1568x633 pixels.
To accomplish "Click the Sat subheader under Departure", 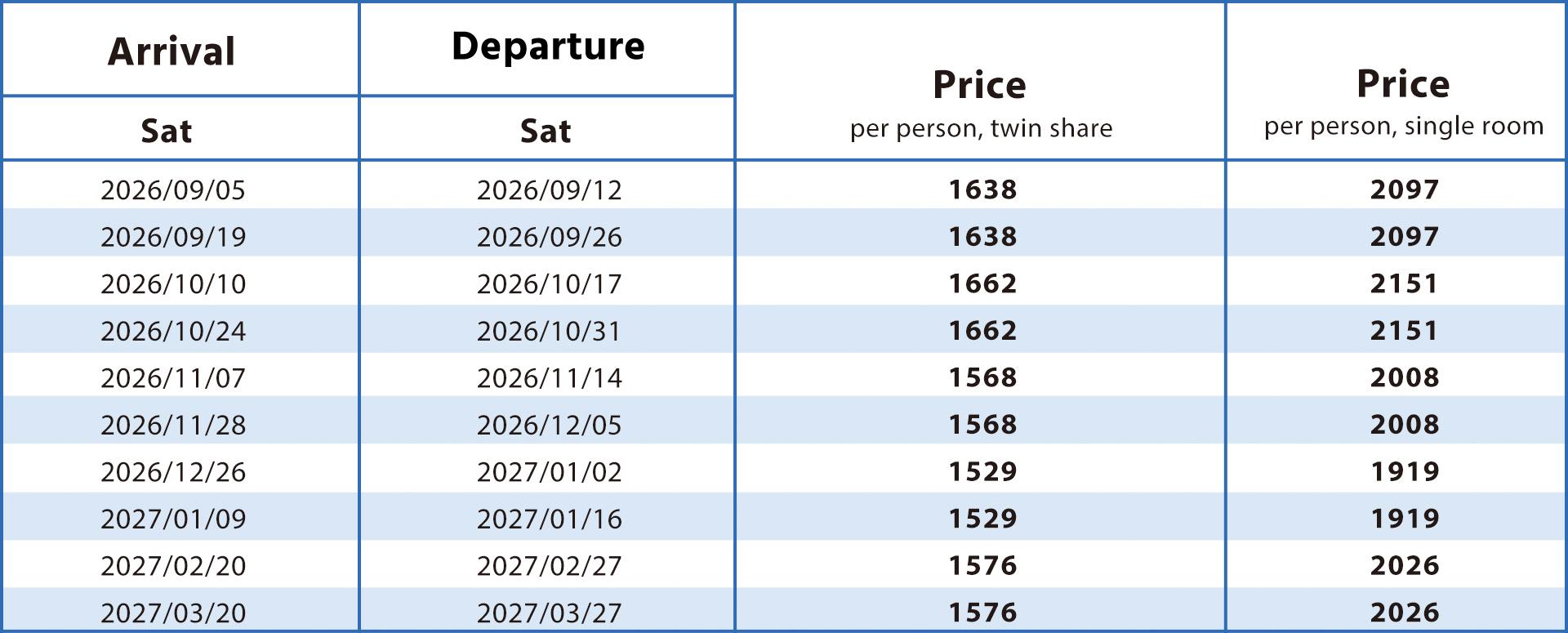I will [x=546, y=131].
